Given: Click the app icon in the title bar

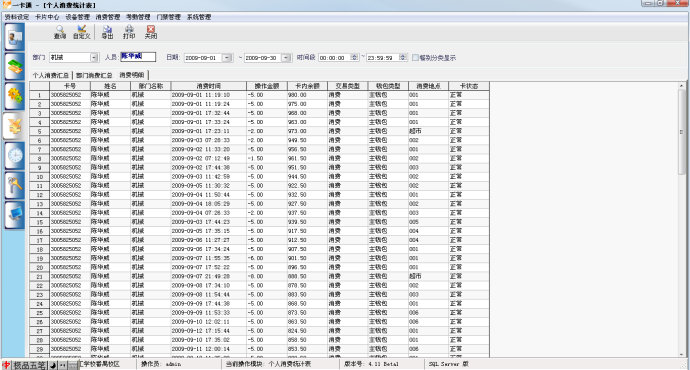Looking at the screenshot, I should 6,5.
